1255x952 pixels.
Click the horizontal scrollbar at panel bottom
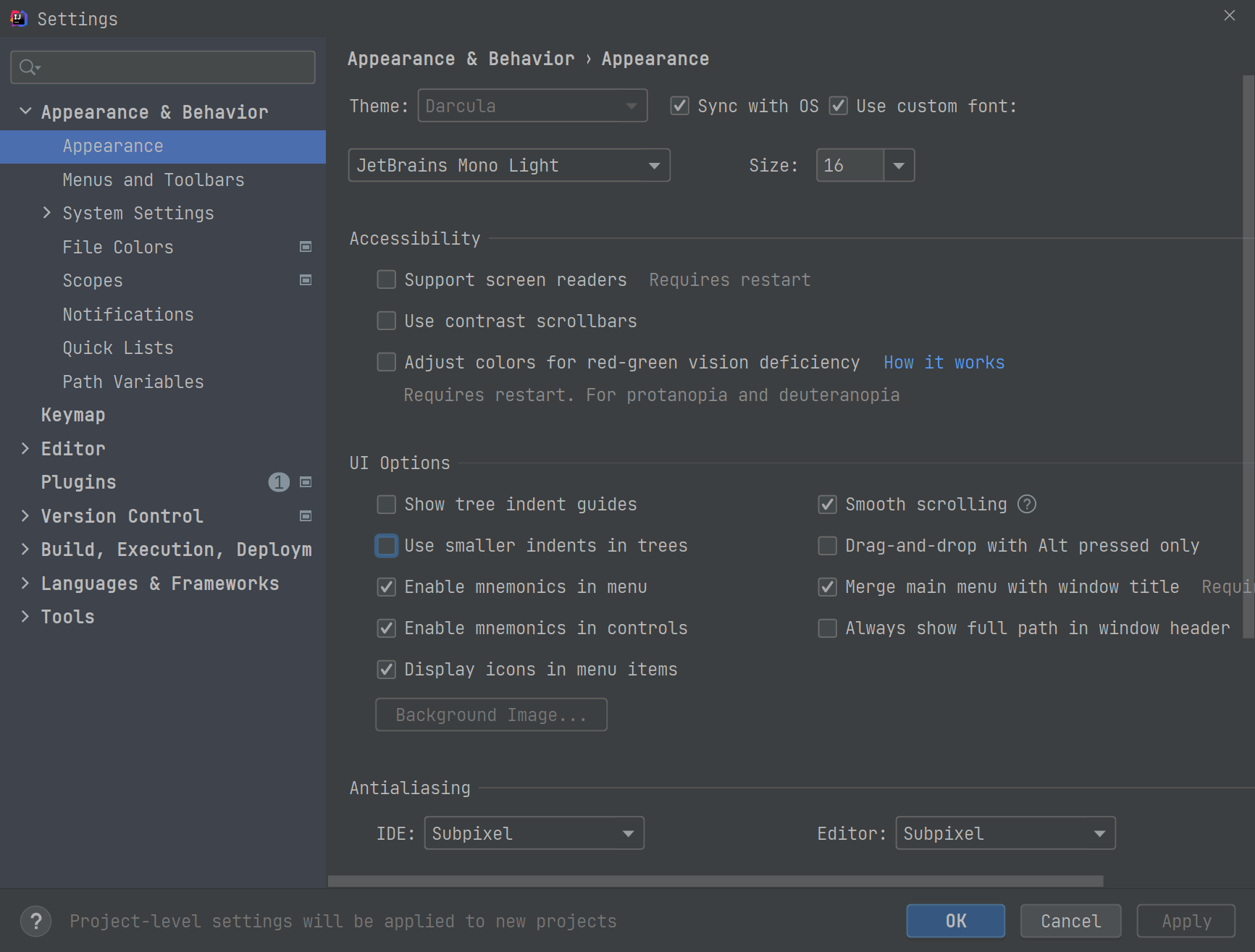715,881
